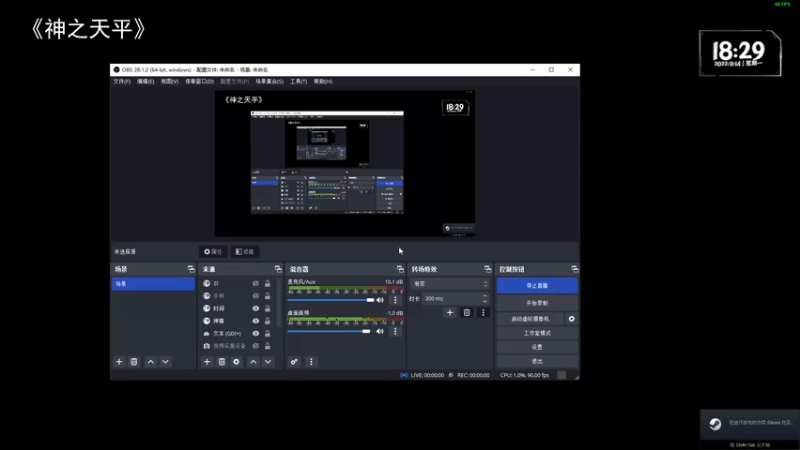Toggle the lock on the 视频采集设备 source
The width and height of the screenshot is (800, 450).
click(x=267, y=346)
